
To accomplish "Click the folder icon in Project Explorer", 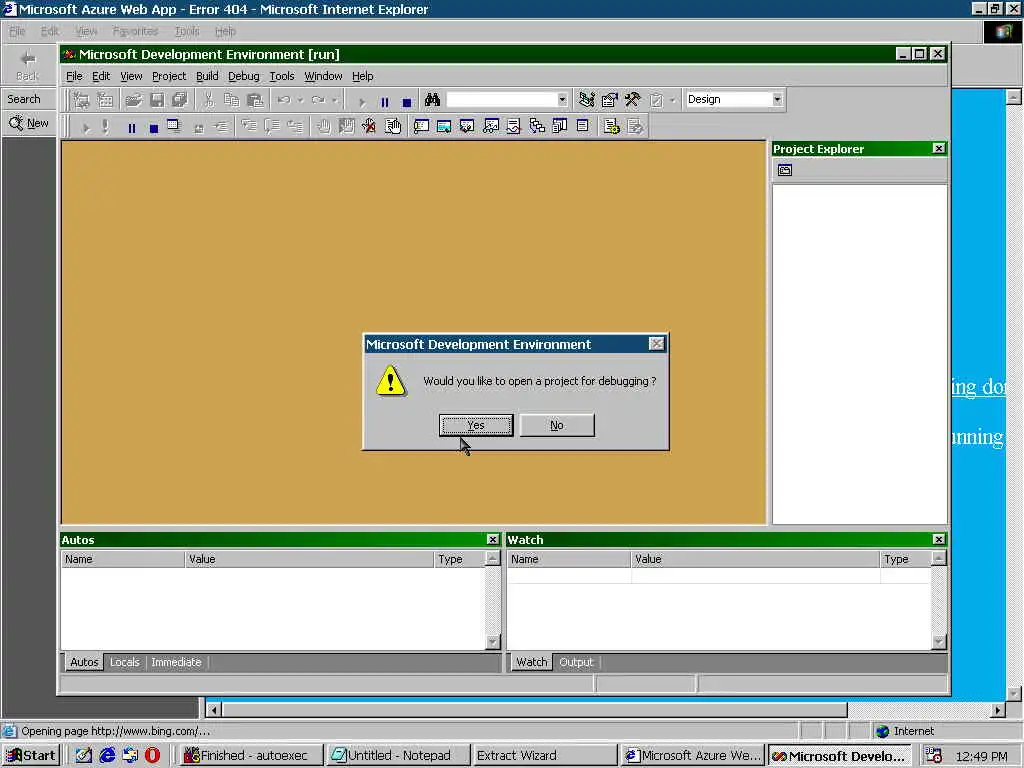I will (784, 170).
